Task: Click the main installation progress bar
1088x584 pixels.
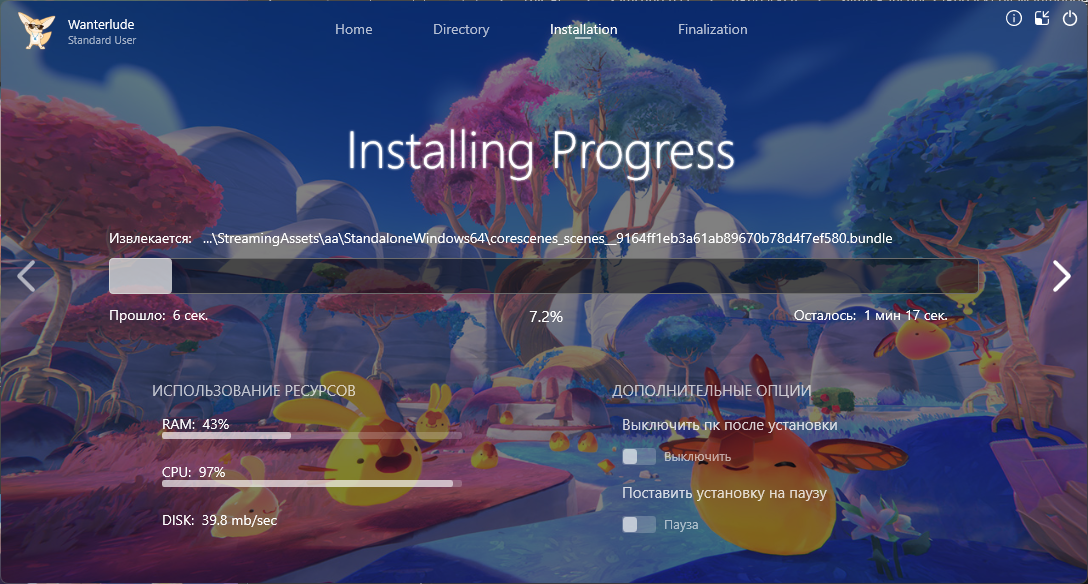Action: [543, 276]
